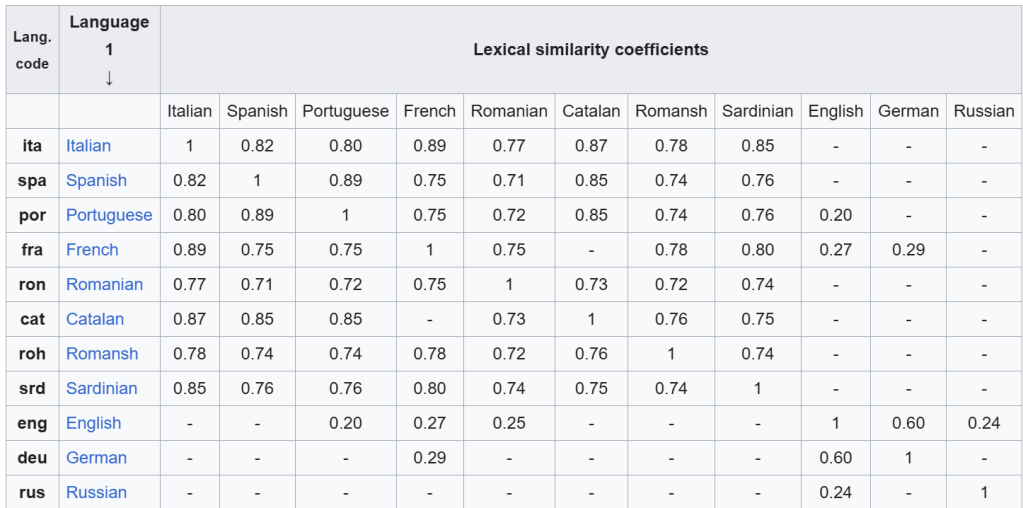Open the Sardinian language link
Screen dimensions: 1023x508
pos(101,388)
